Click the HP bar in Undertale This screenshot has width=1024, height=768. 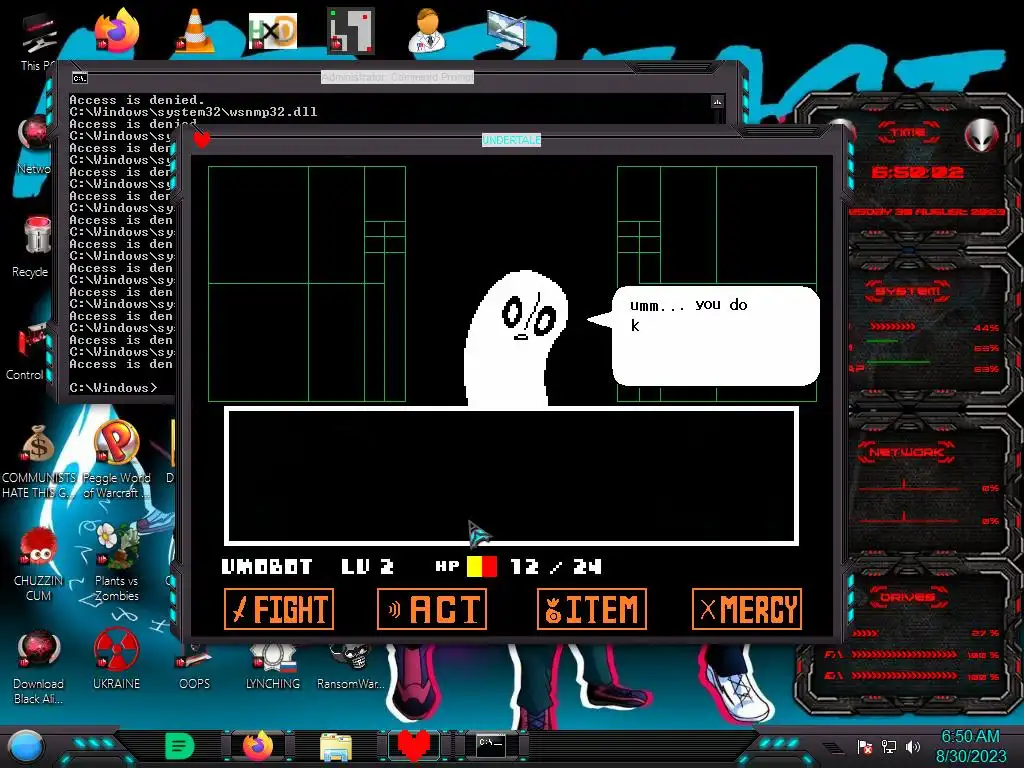482,566
